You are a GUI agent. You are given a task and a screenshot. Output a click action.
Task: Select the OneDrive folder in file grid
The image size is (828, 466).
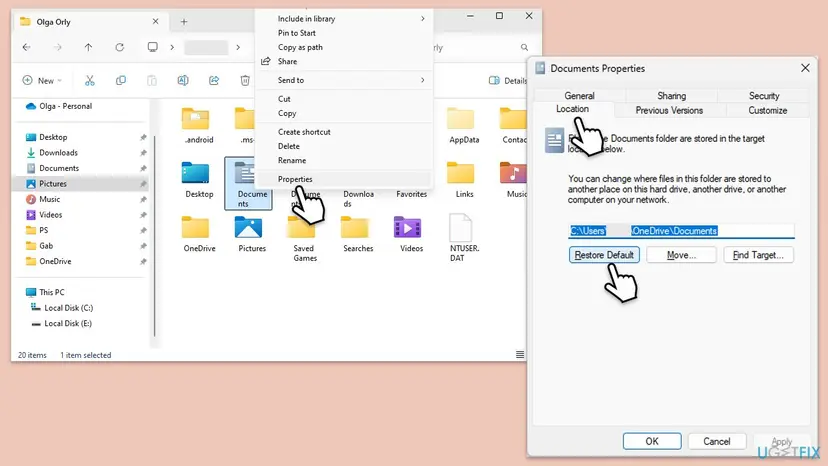click(x=199, y=234)
